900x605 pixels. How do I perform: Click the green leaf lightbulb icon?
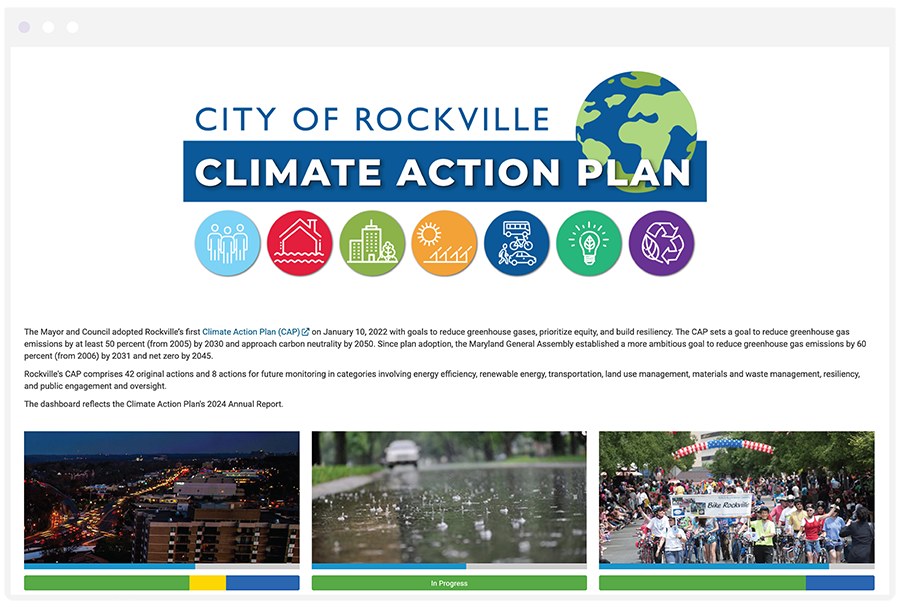click(589, 243)
